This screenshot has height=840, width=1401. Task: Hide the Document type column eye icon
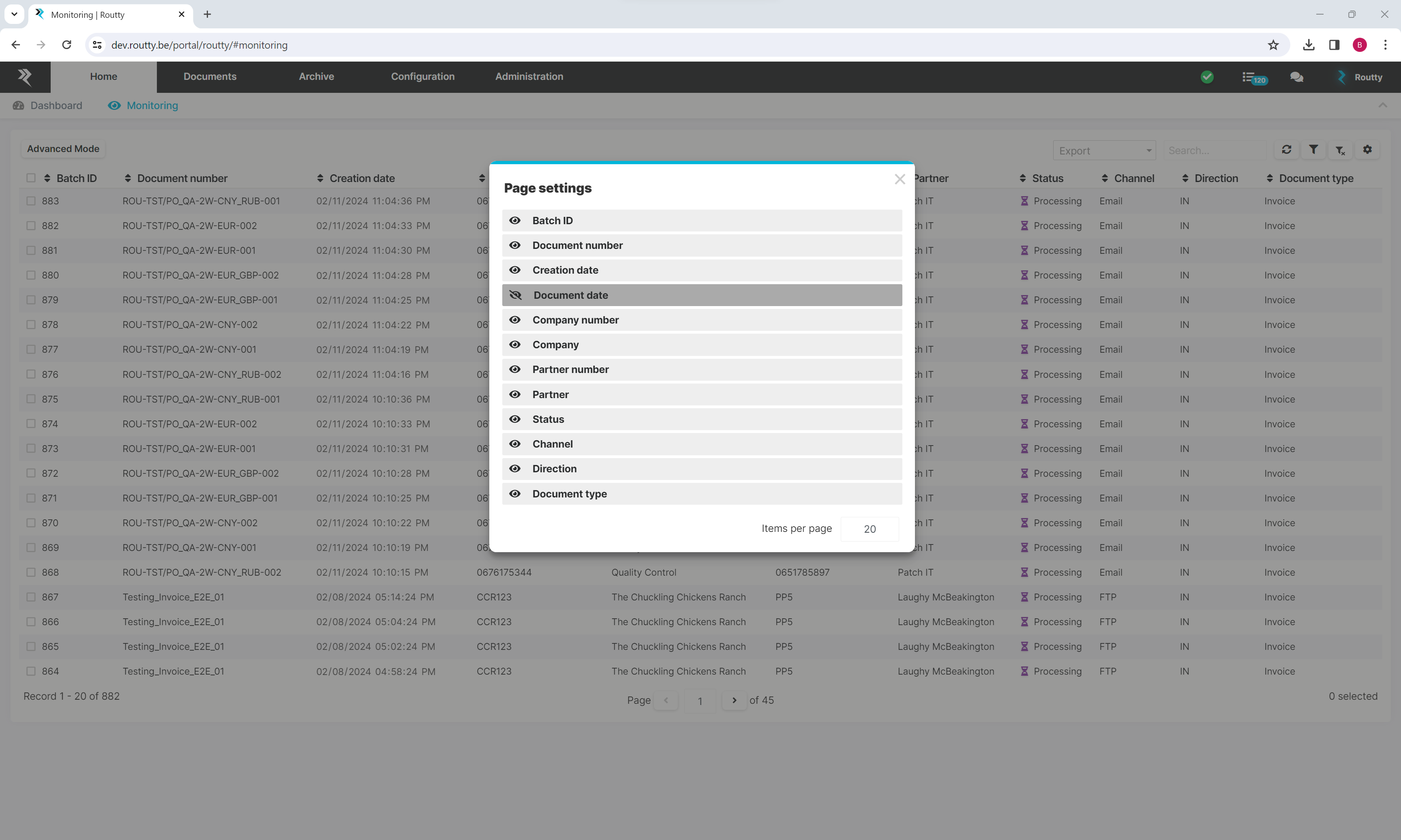(x=515, y=494)
